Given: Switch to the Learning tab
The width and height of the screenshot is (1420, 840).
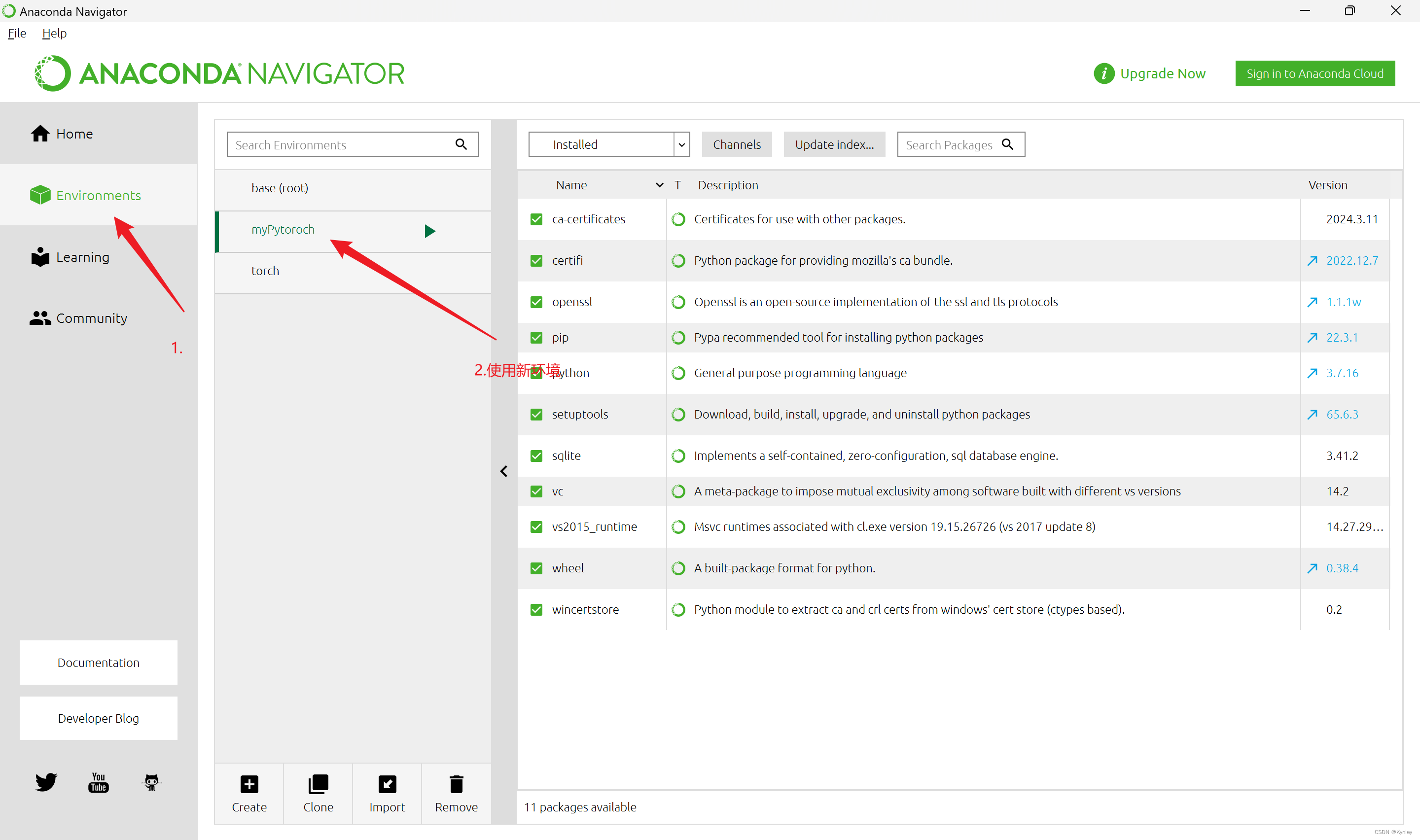Looking at the screenshot, I should (83, 257).
